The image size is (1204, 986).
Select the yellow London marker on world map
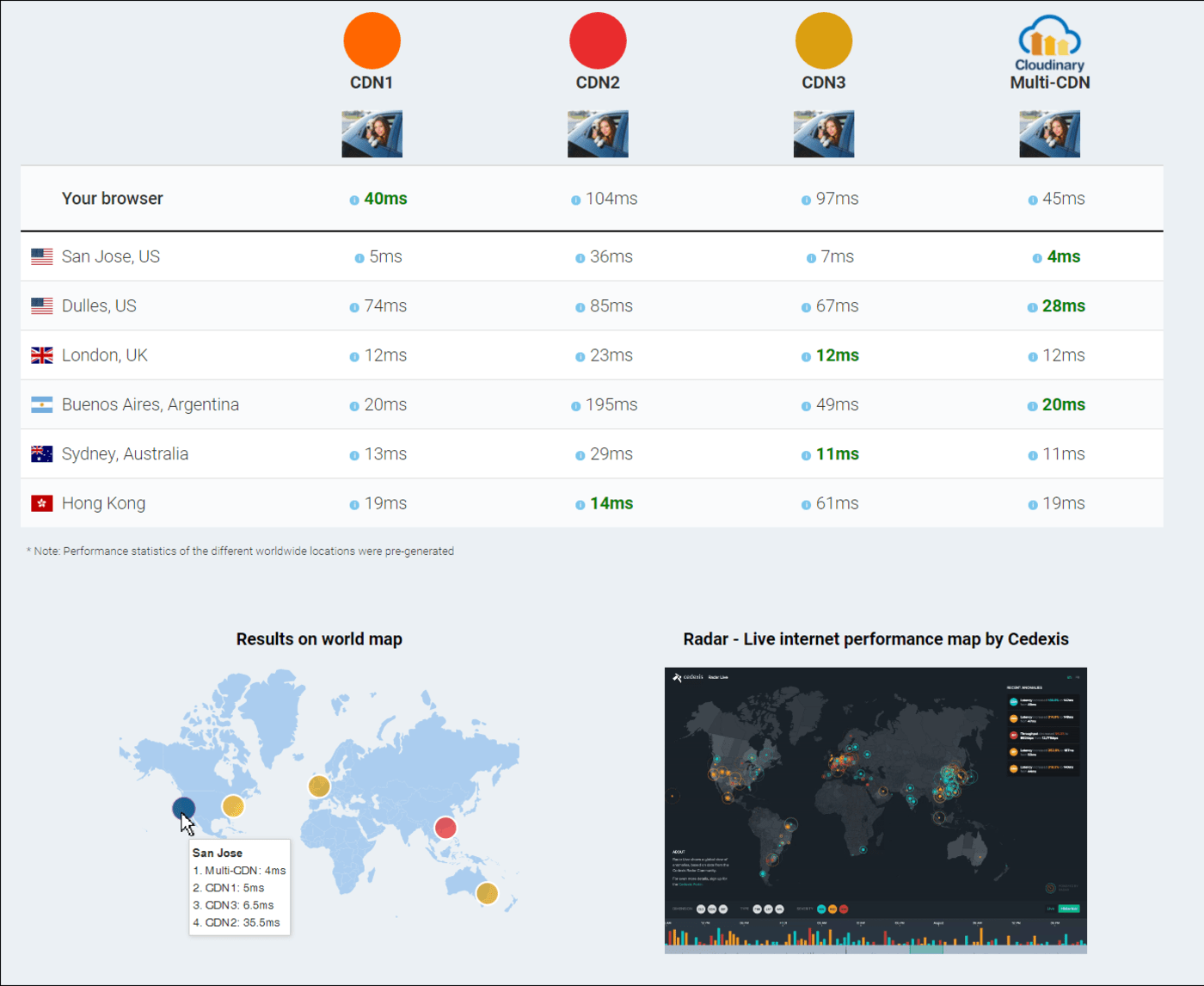coord(319,786)
